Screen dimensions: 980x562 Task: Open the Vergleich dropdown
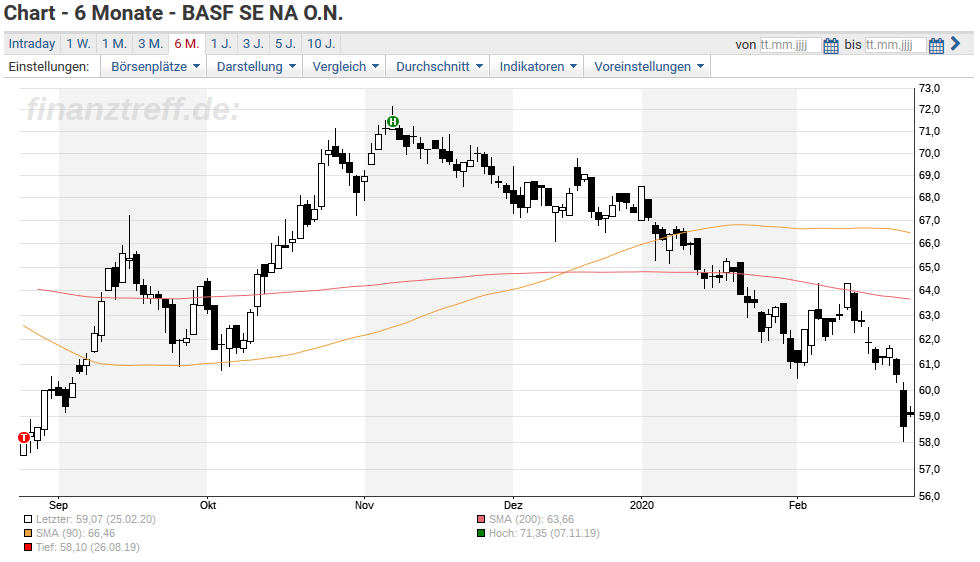(345, 66)
